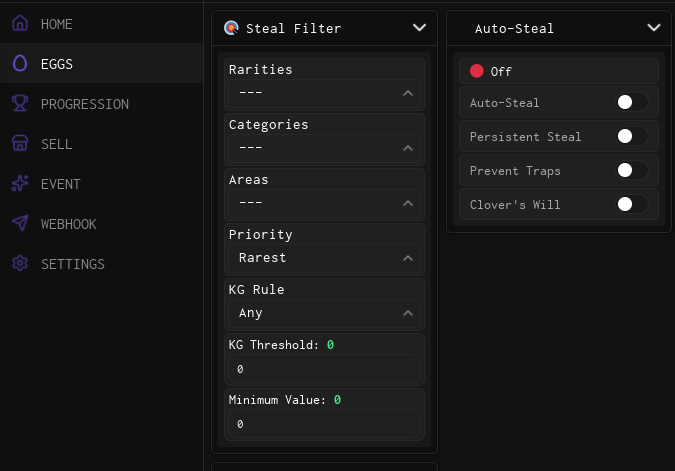Click the Off status text

point(501,71)
